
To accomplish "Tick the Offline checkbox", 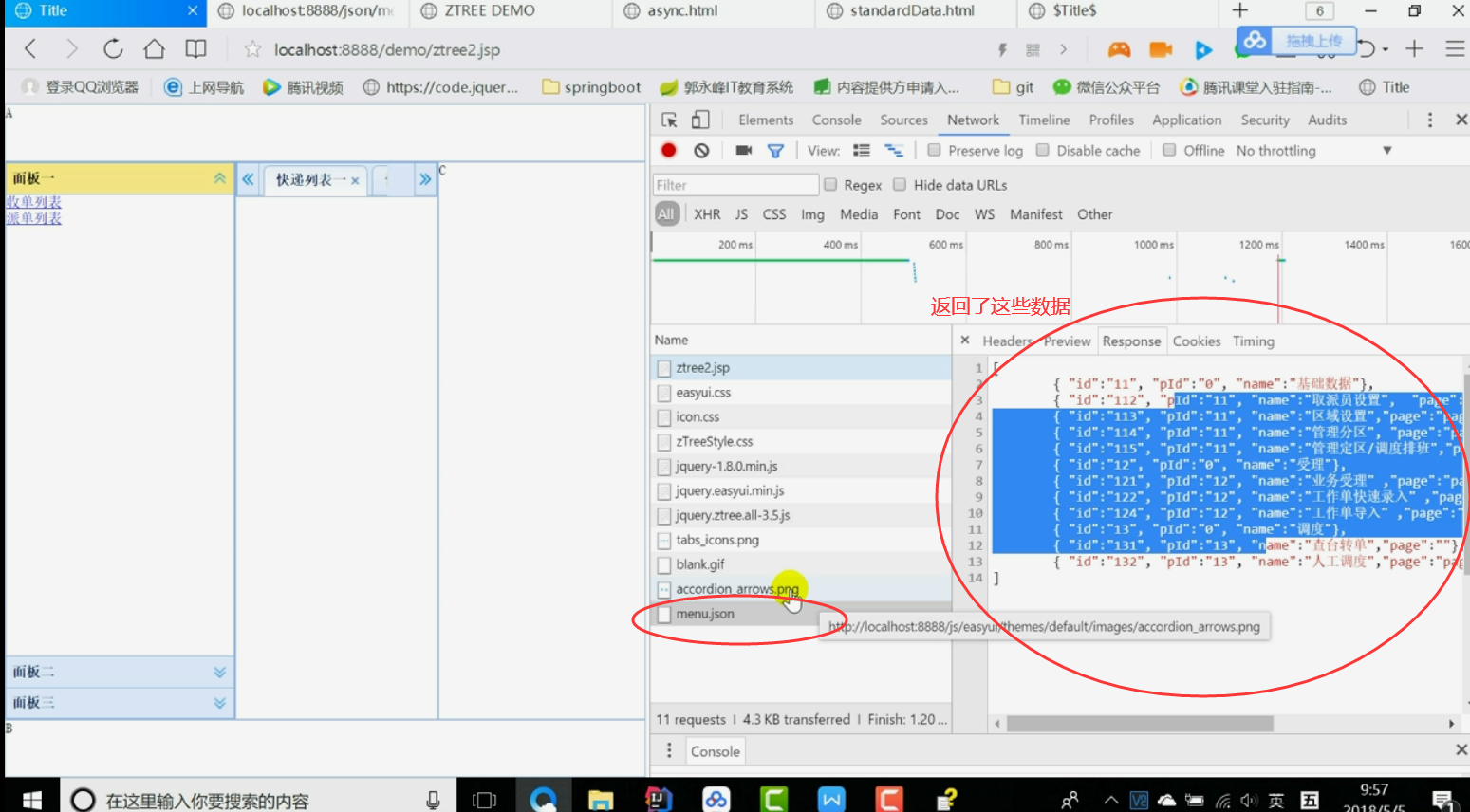I will tap(1169, 150).
